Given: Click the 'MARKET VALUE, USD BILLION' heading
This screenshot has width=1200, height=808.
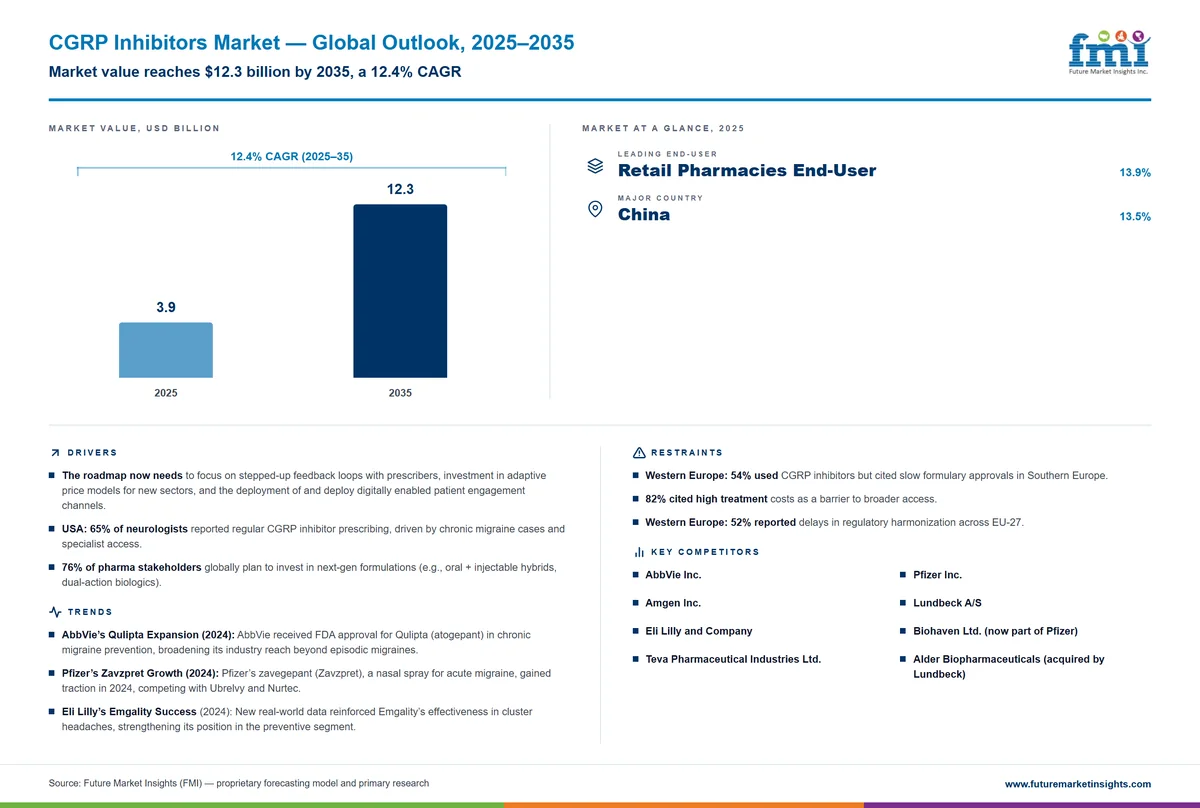Looking at the screenshot, I should pos(134,128).
